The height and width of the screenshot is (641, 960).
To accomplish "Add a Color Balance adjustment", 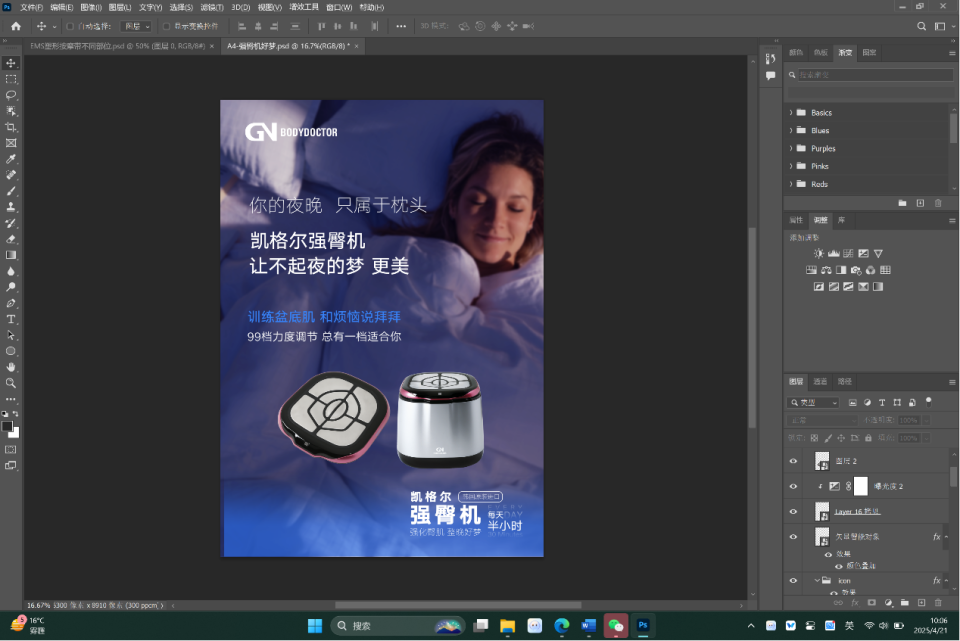I will click(827, 270).
